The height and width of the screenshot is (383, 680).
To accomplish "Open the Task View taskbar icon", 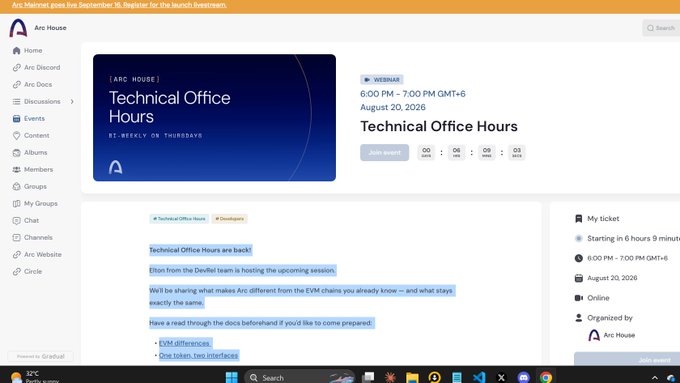I will click(368, 377).
